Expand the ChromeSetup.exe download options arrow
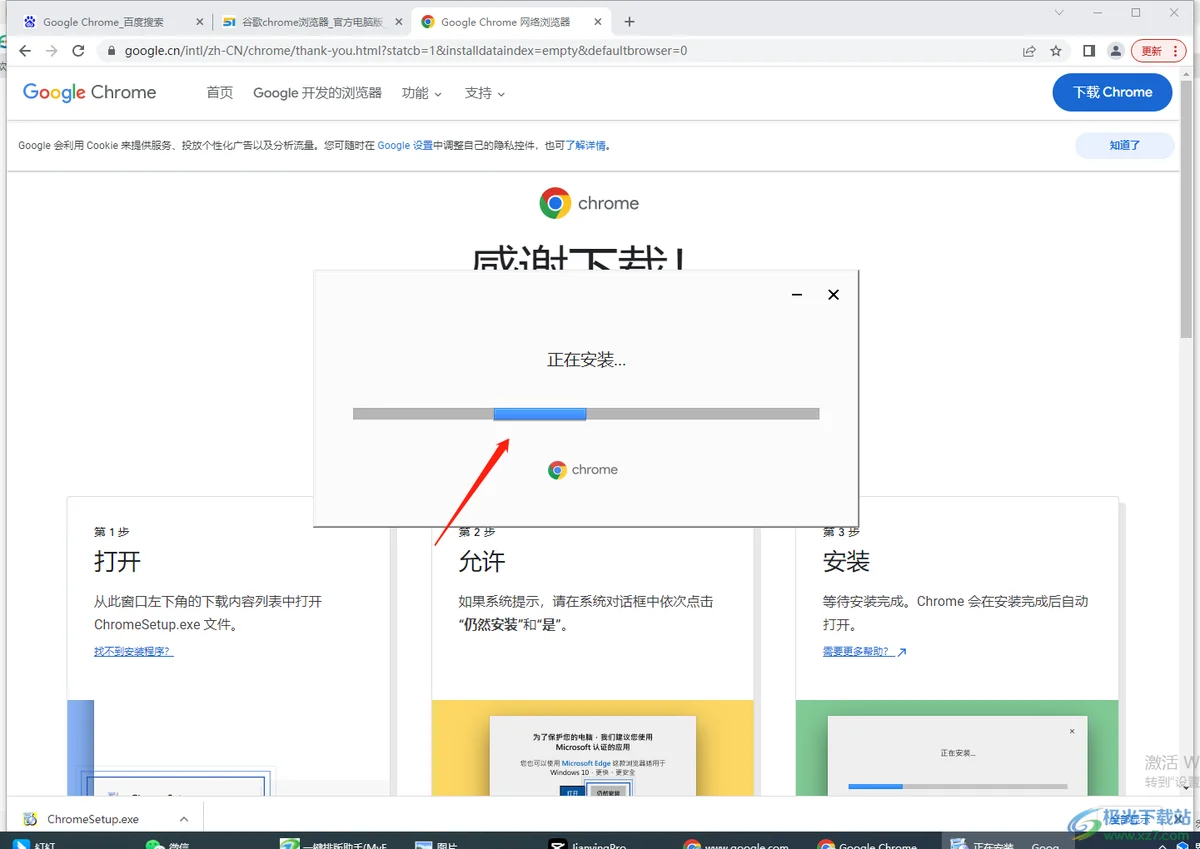The image size is (1200, 849). pyautogui.click(x=183, y=819)
